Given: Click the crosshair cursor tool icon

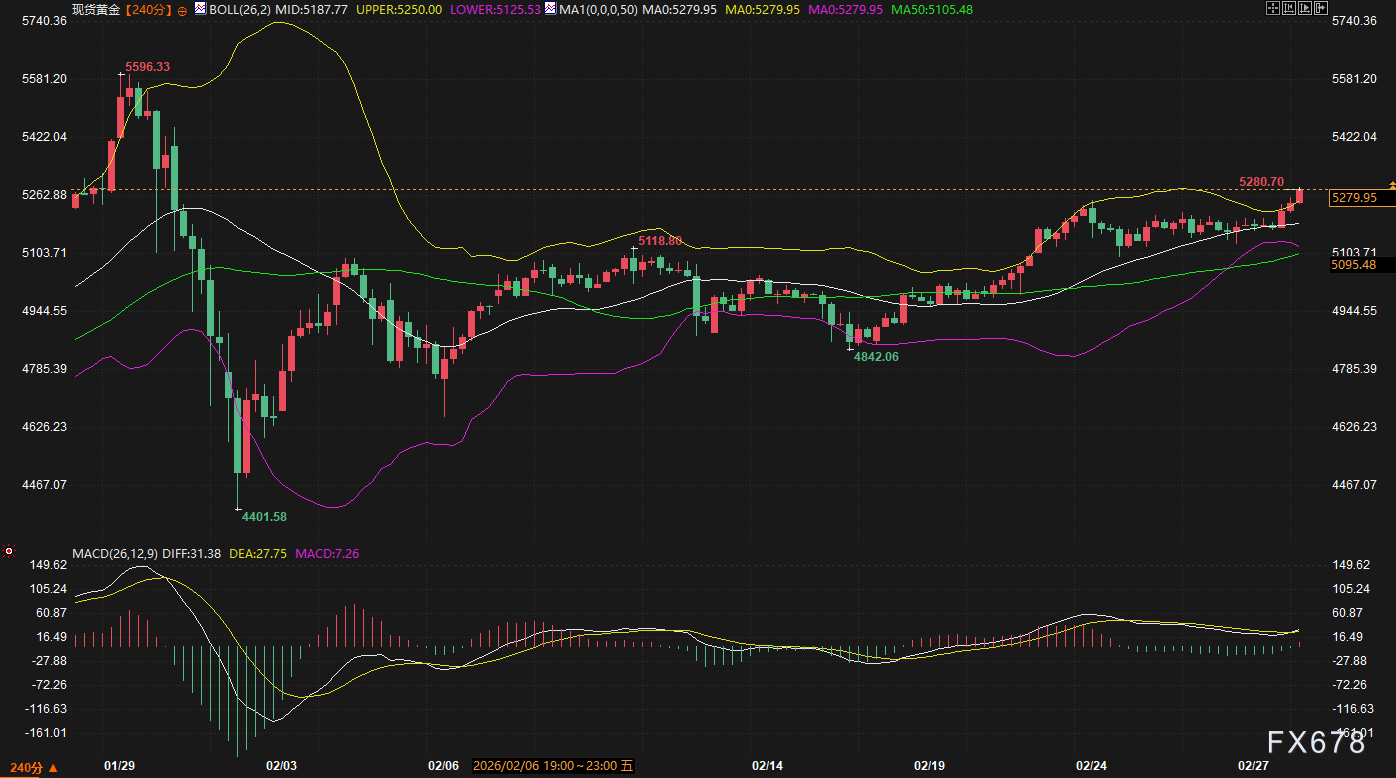Looking at the screenshot, I should coord(1272,9).
